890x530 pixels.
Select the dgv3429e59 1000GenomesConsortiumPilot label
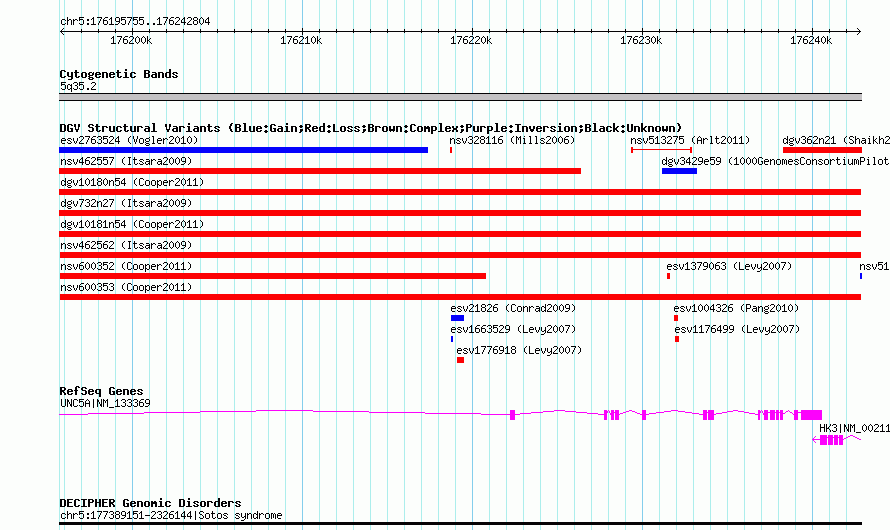(x=775, y=161)
